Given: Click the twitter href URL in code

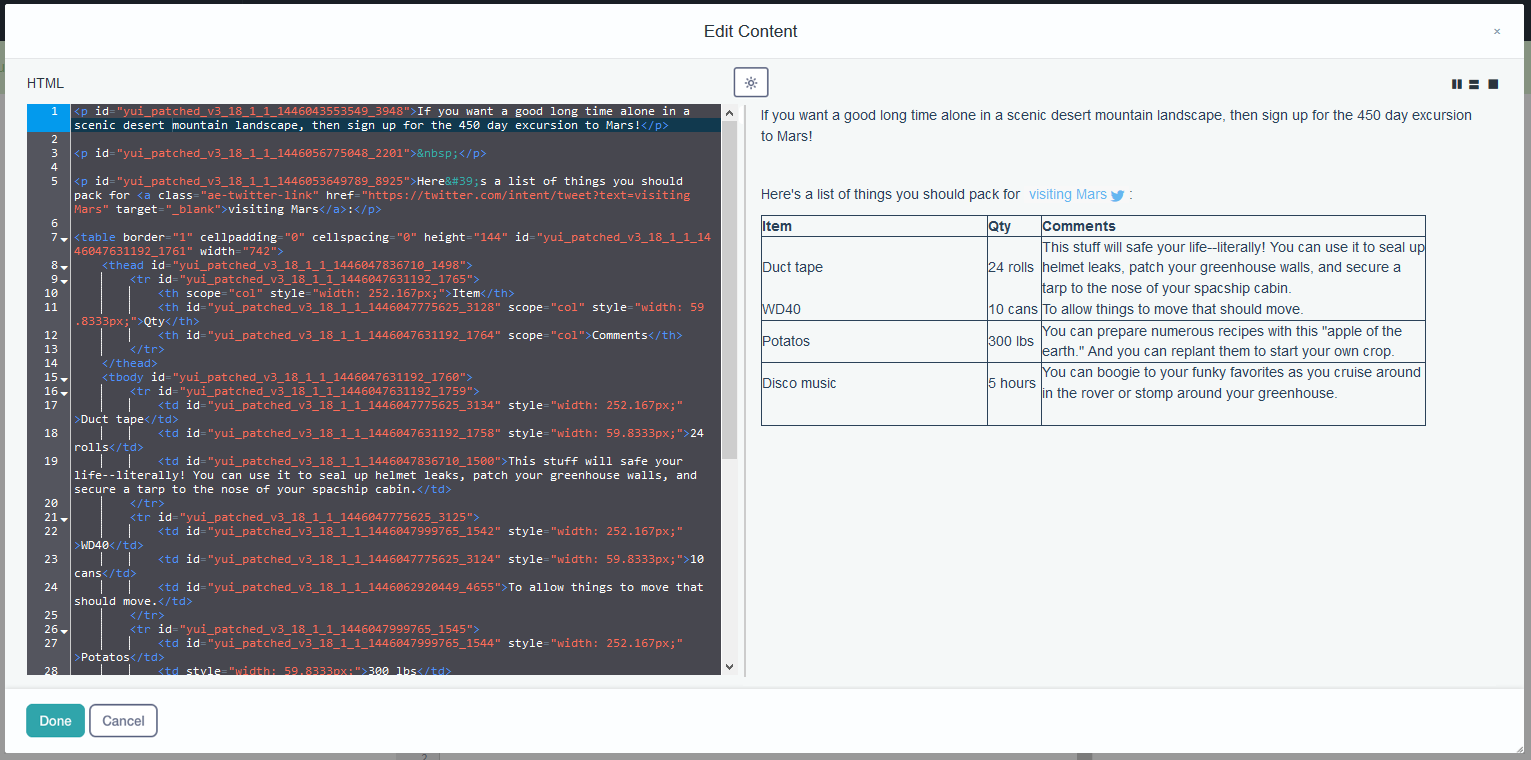Looking at the screenshot, I should 381,202.
